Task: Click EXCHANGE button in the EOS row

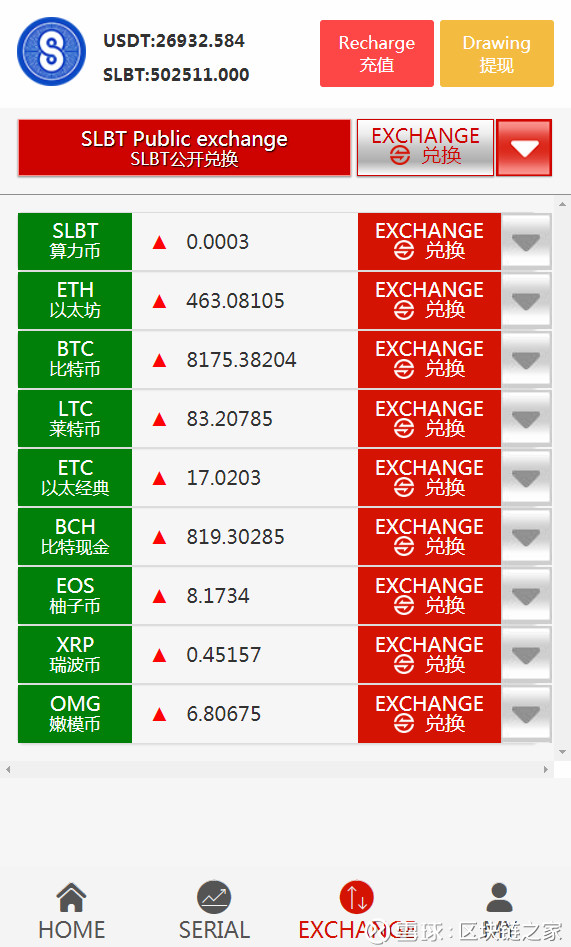Action: (429, 595)
